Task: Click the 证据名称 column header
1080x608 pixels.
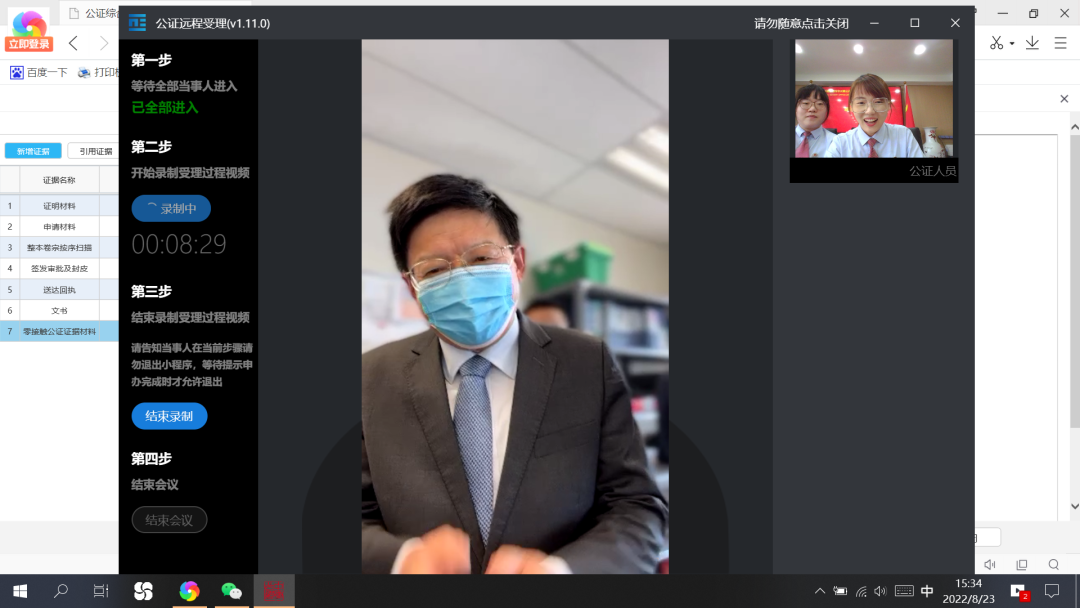Action: (x=59, y=180)
